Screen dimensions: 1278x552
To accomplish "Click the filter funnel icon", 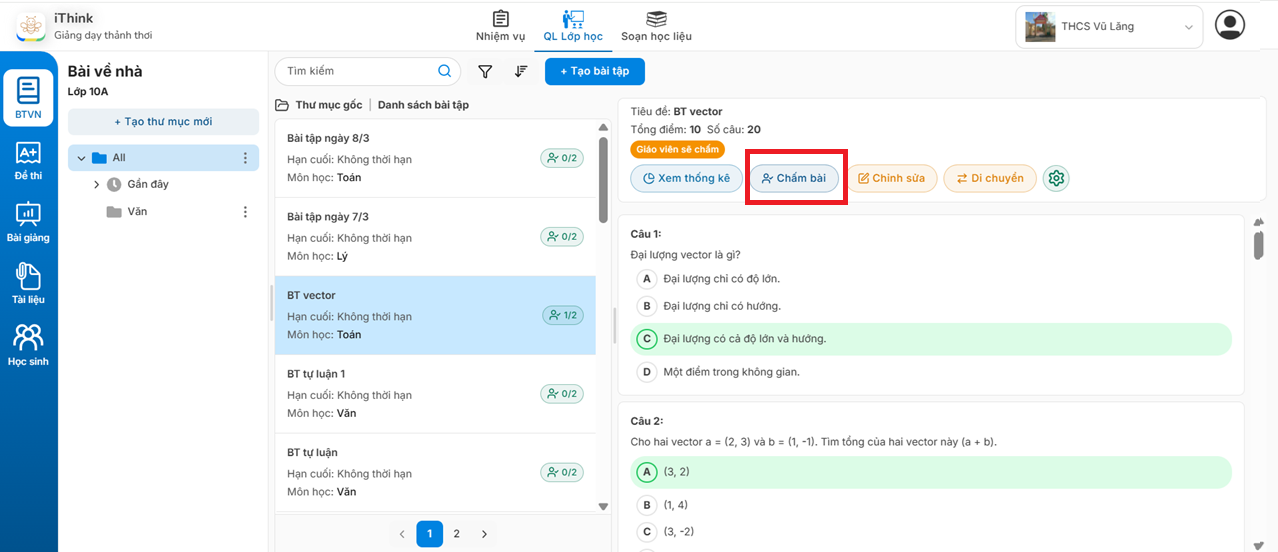I will coord(485,71).
